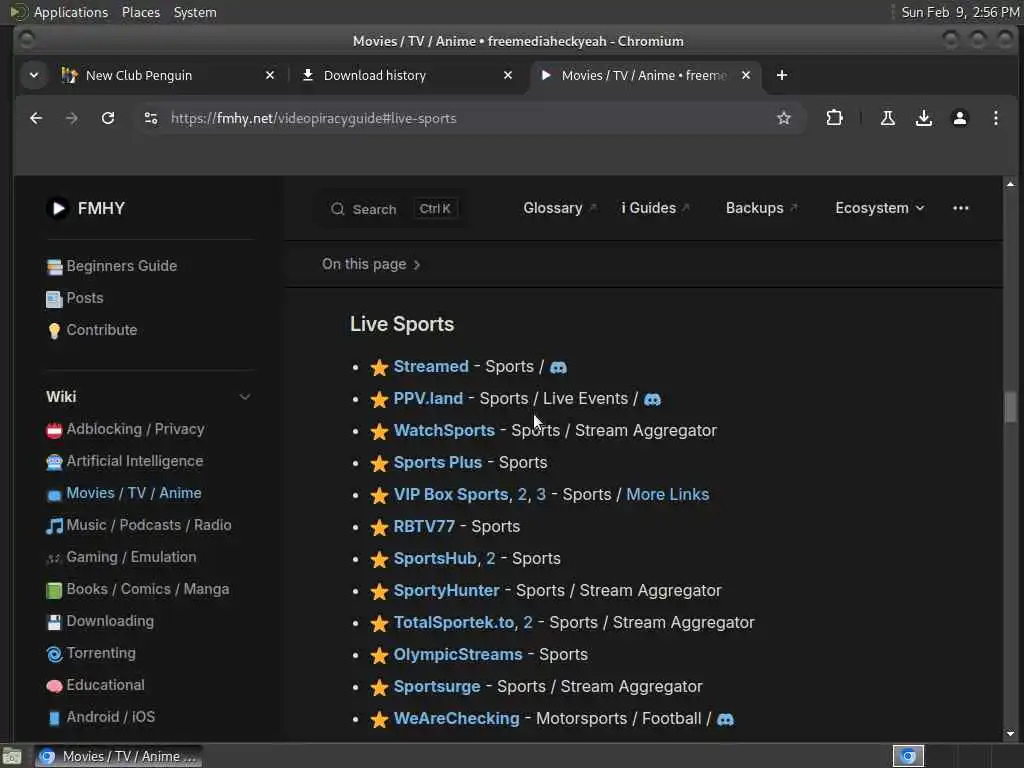Switch to New Club Penguin tab
The height and width of the screenshot is (768, 1024).
138,75
